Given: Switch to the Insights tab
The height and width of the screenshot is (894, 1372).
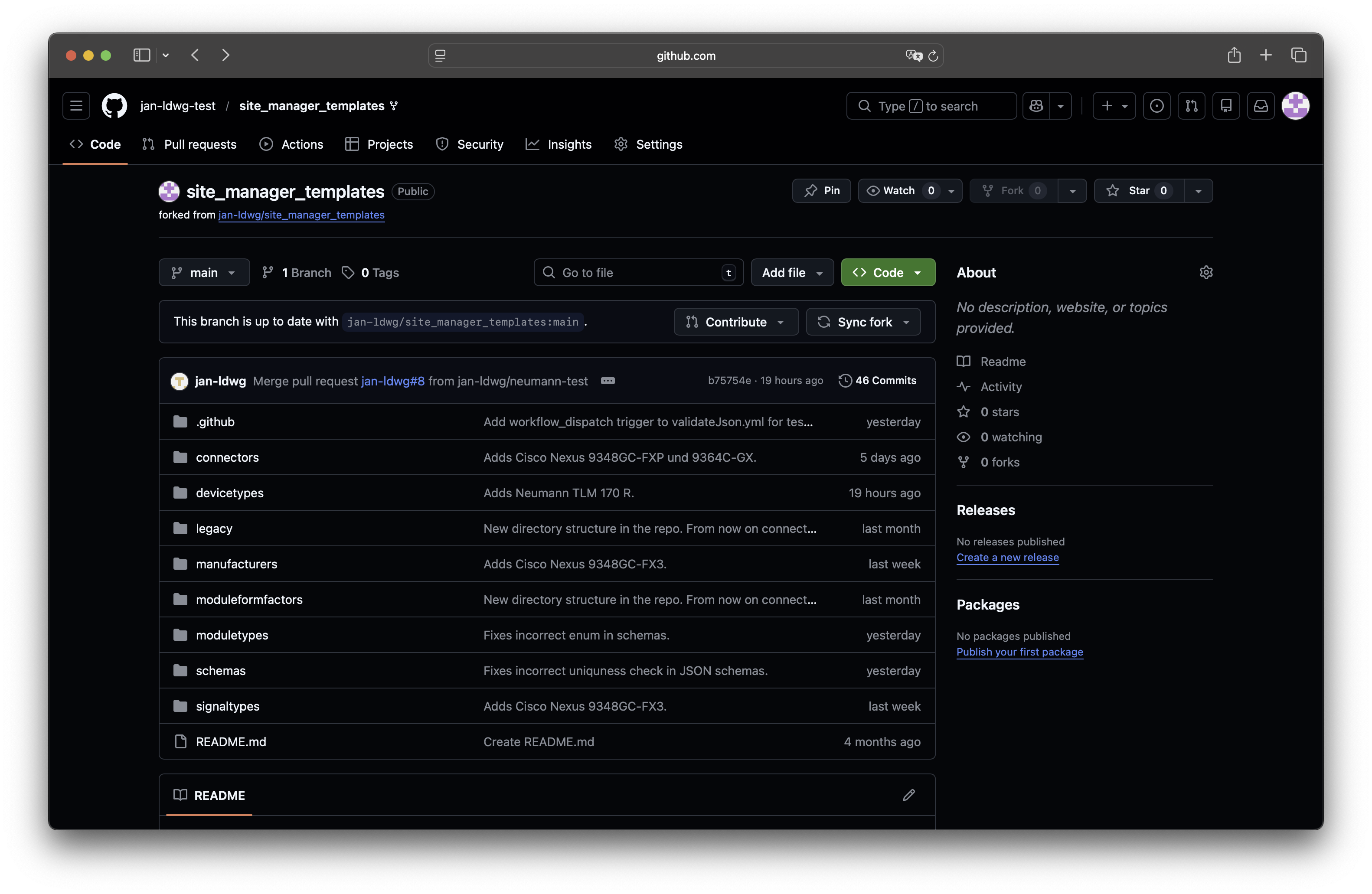Looking at the screenshot, I should click(559, 144).
